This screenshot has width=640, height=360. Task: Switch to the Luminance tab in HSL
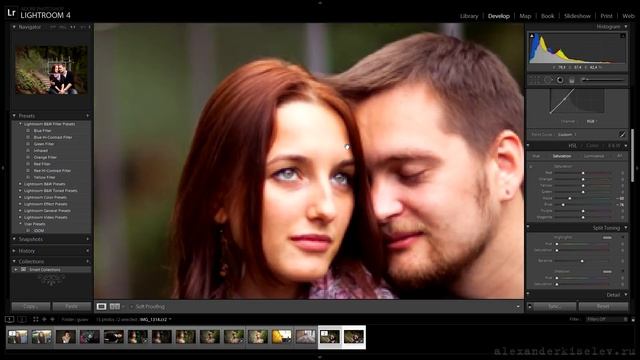(x=593, y=156)
